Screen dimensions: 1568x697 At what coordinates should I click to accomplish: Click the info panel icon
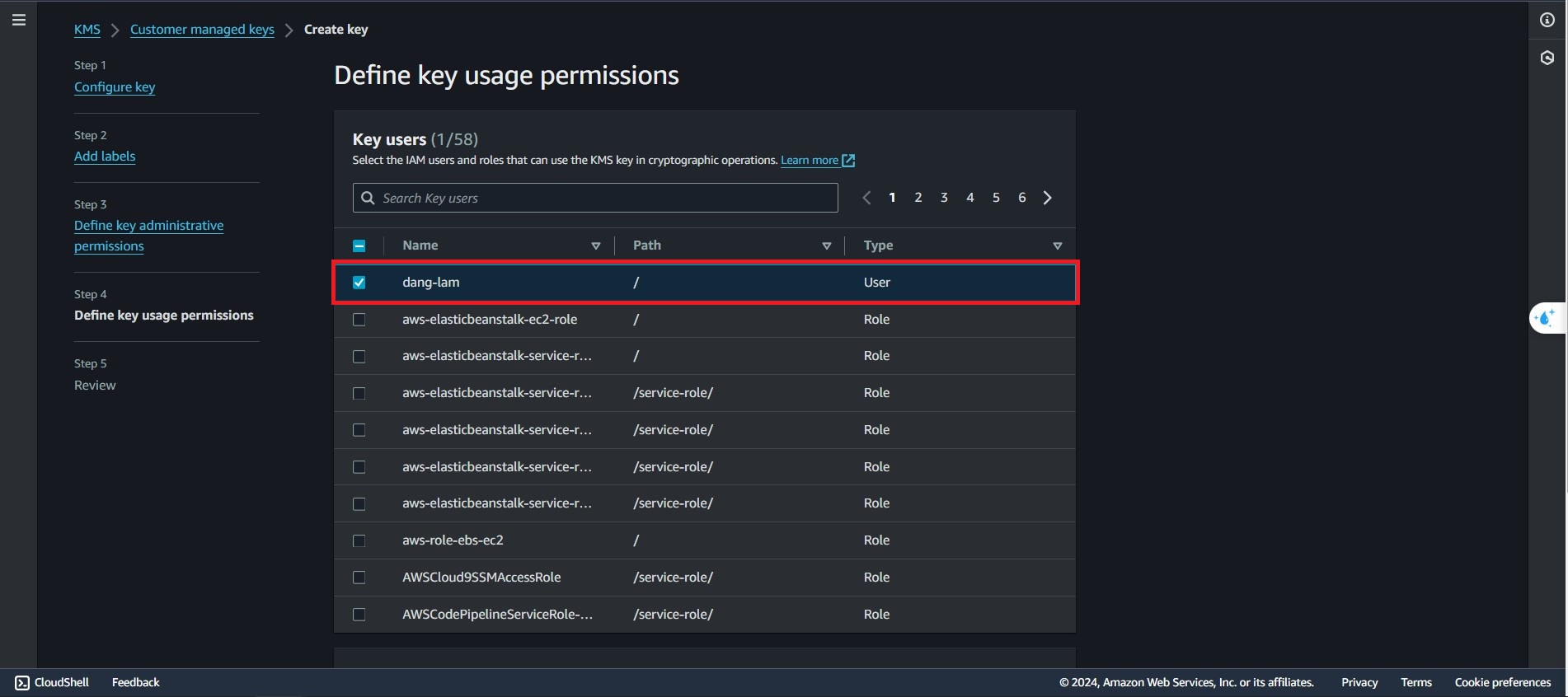[1547, 20]
